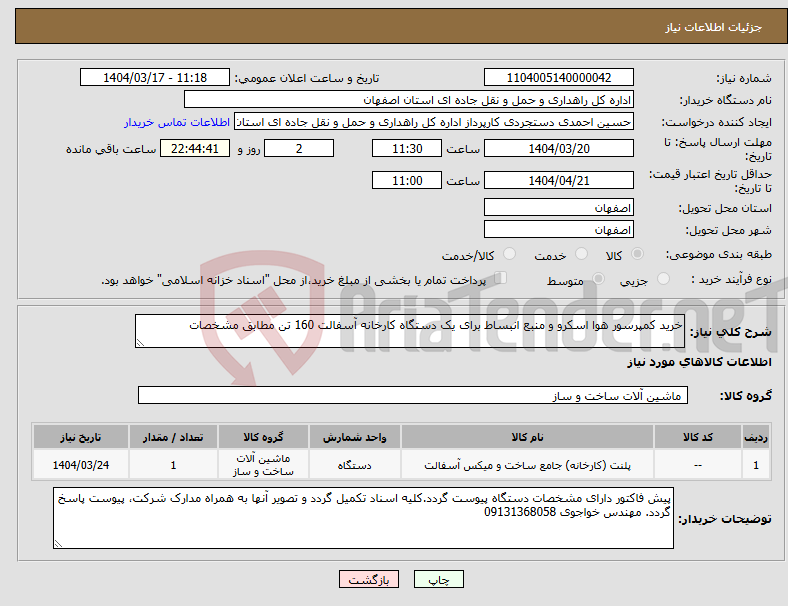This screenshot has width=788, height=606.
Task: Click the شماره نیاز field 1104005140000042
Action: pyautogui.click(x=558, y=78)
